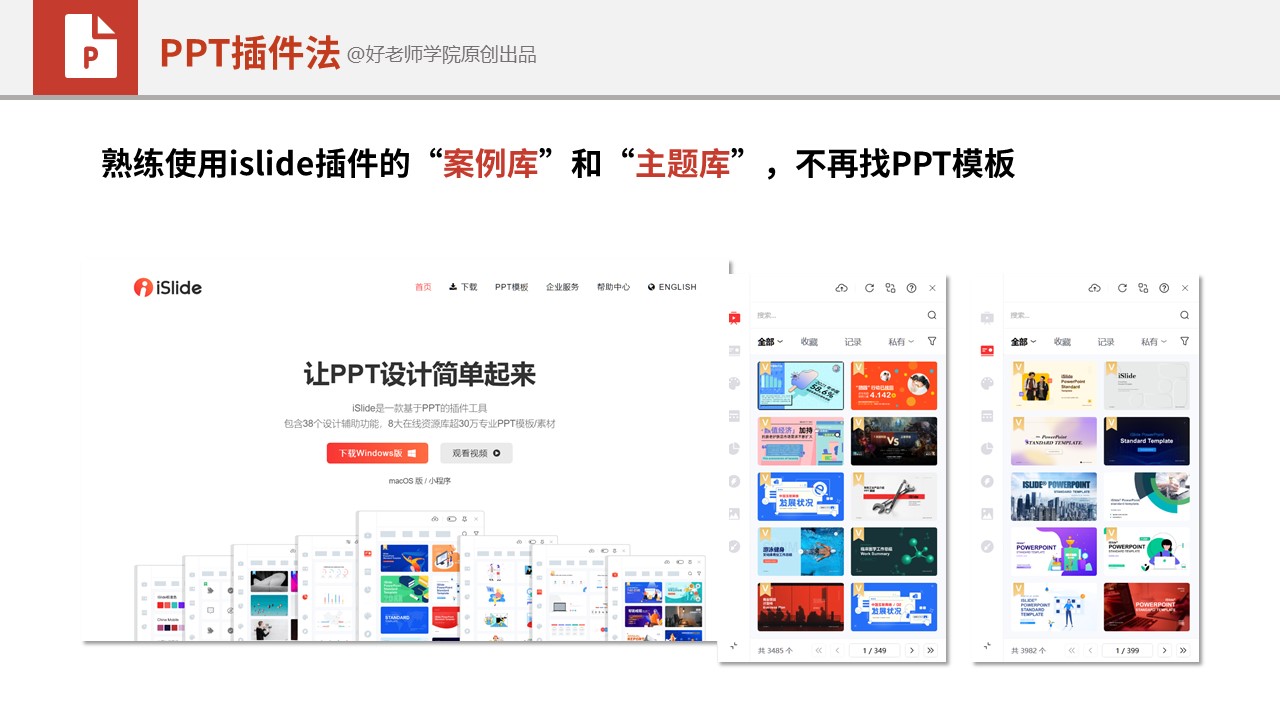This screenshot has height=720, width=1280.
Task: Click the iSlide logo on the website
Action: coord(168,287)
